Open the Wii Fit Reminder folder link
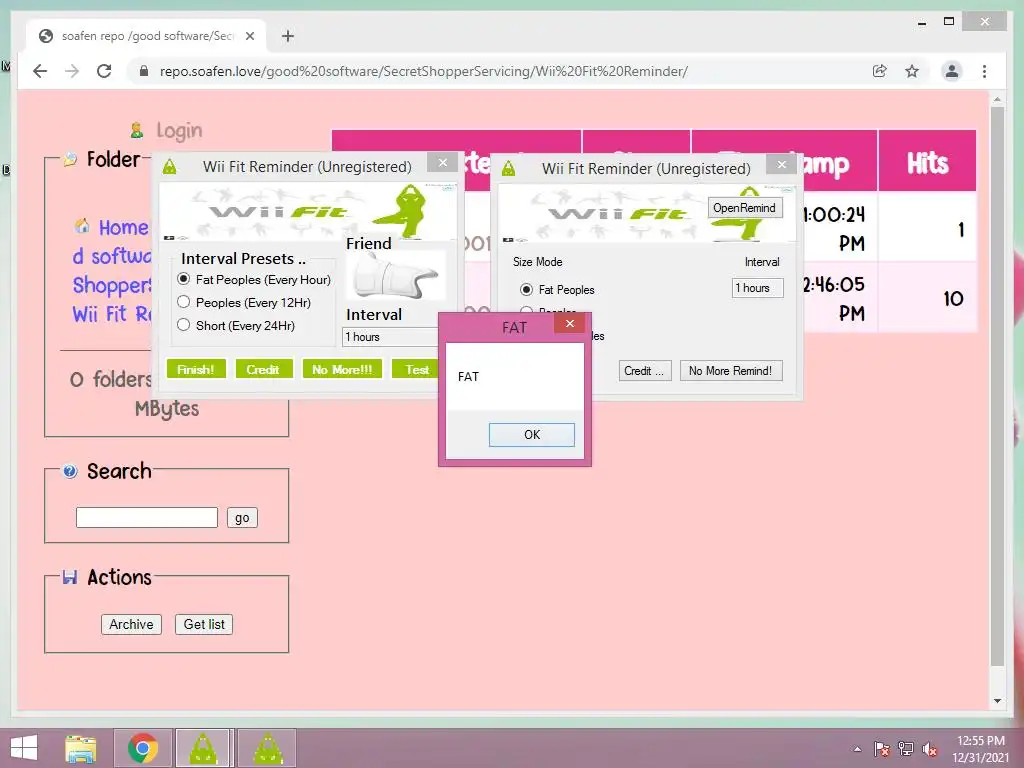The image size is (1024, 768). click(112, 314)
